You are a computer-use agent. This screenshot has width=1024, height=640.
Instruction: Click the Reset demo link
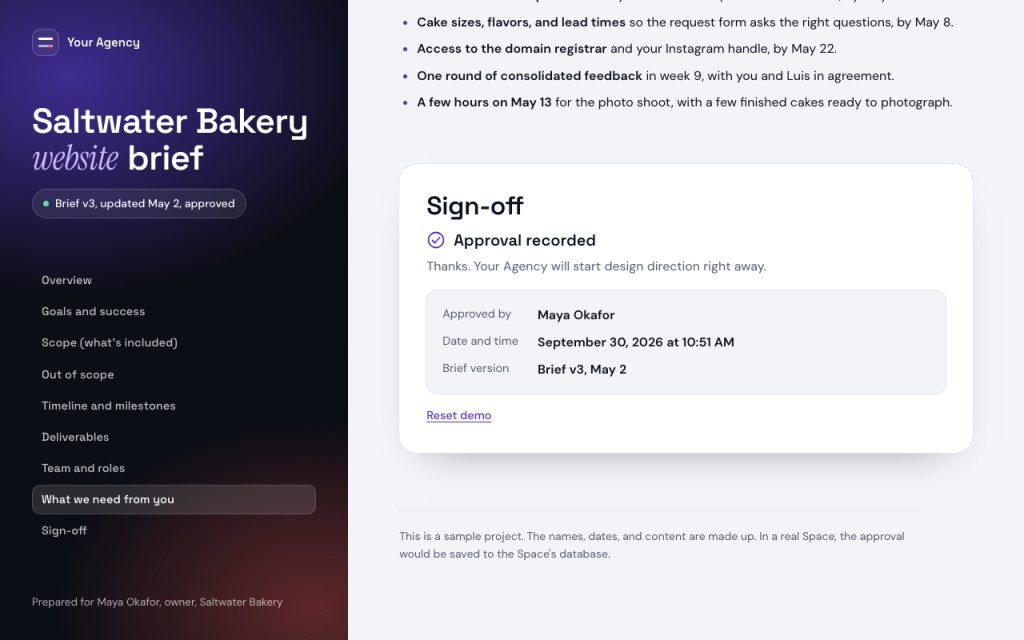[x=458, y=415]
